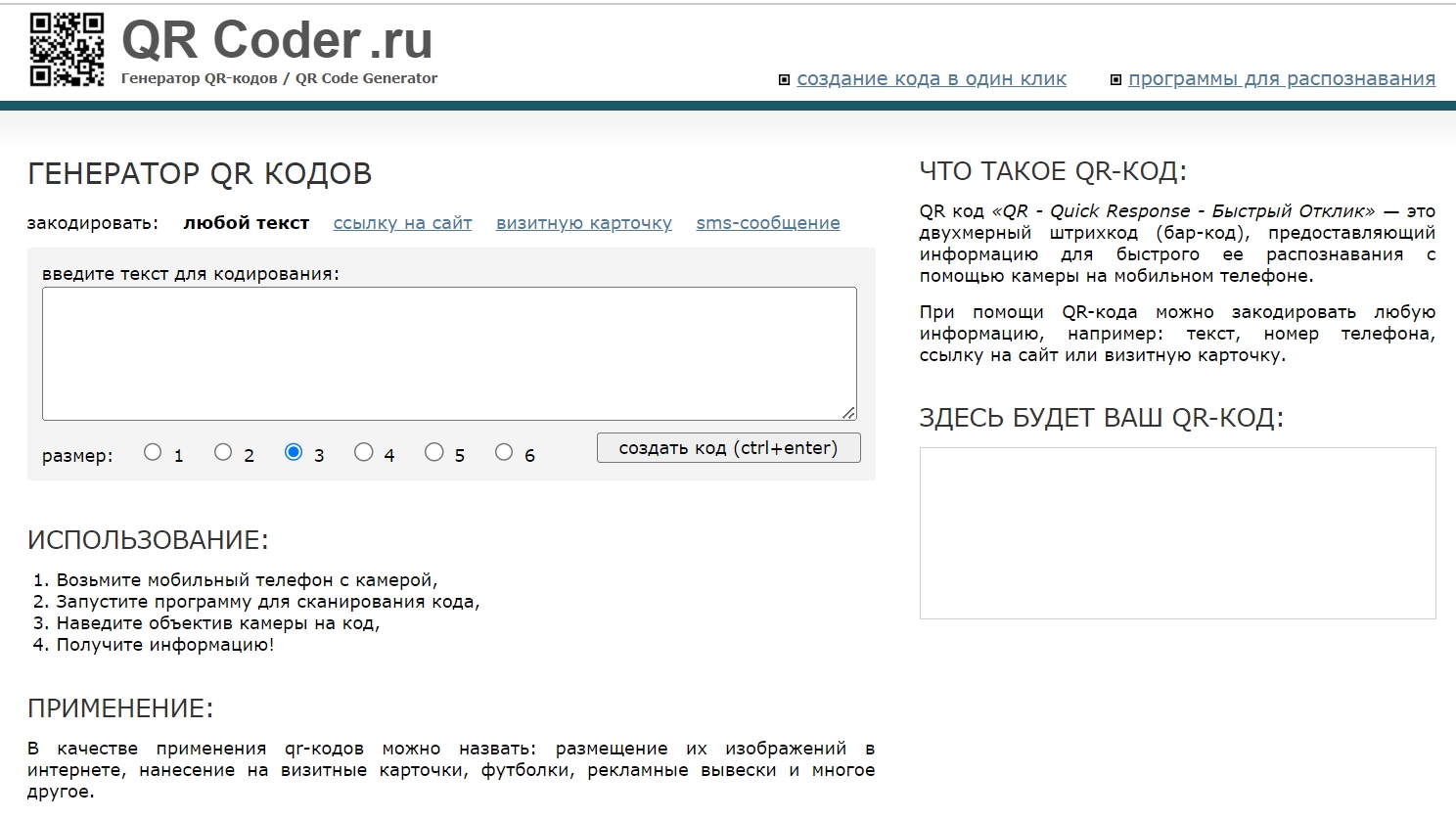Image resolution: width=1456 pixels, height=820 pixels.
Task: Switch to 'визитную карточку' tab
Action: click(584, 223)
